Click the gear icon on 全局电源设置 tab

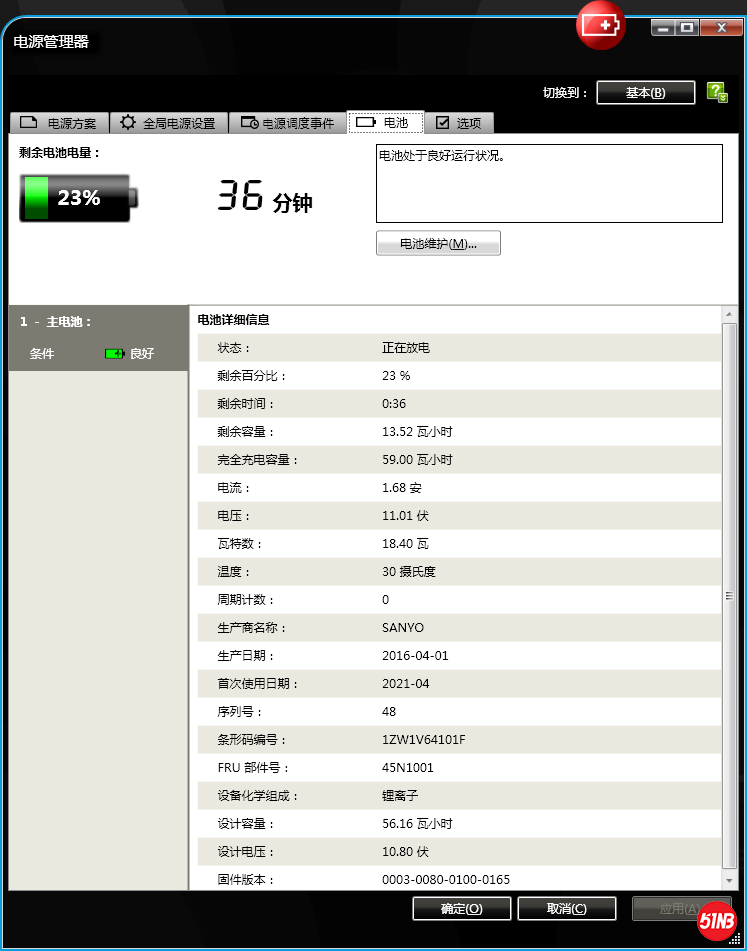click(x=128, y=123)
